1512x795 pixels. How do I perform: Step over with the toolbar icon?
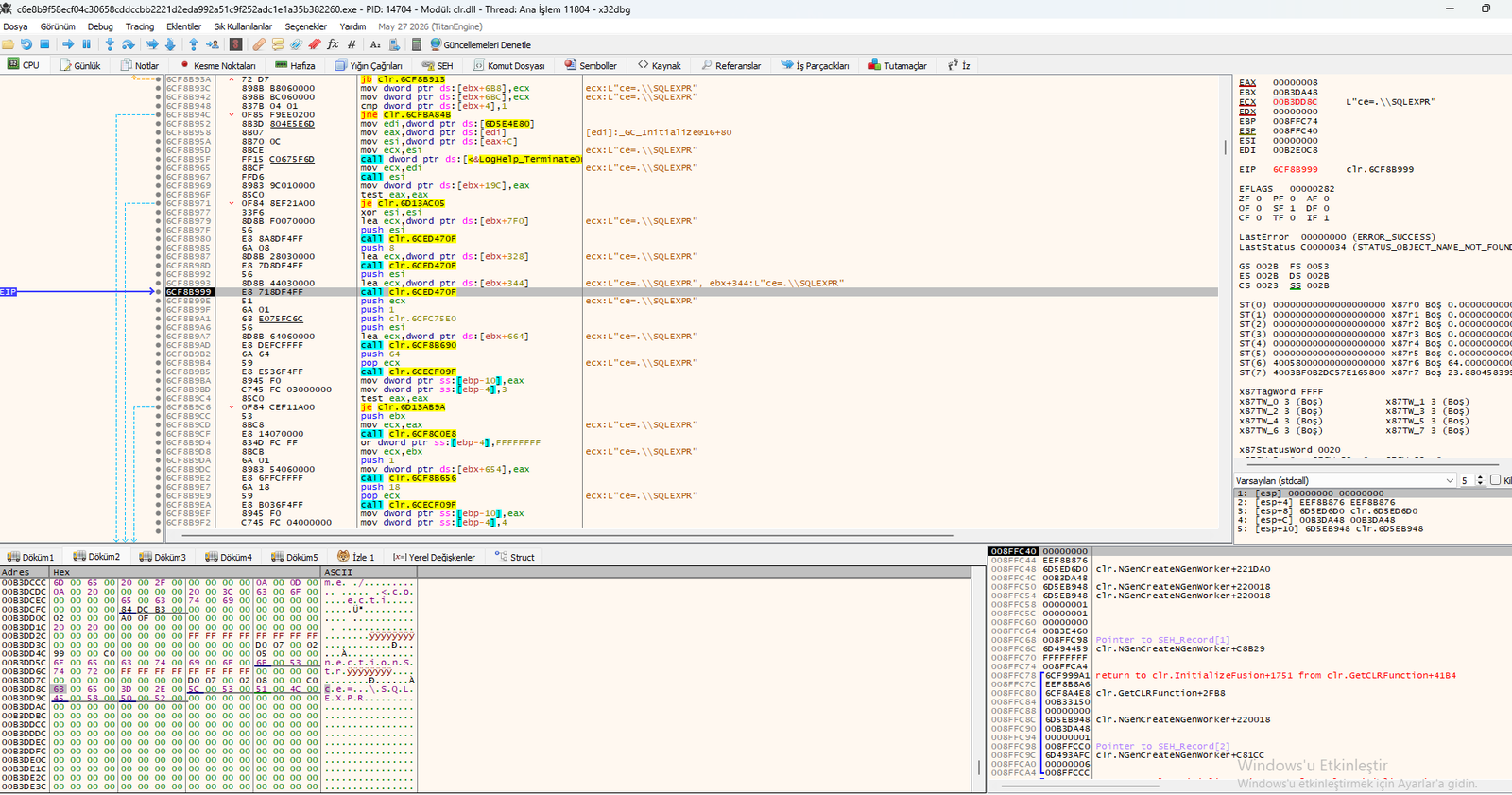[x=128, y=44]
